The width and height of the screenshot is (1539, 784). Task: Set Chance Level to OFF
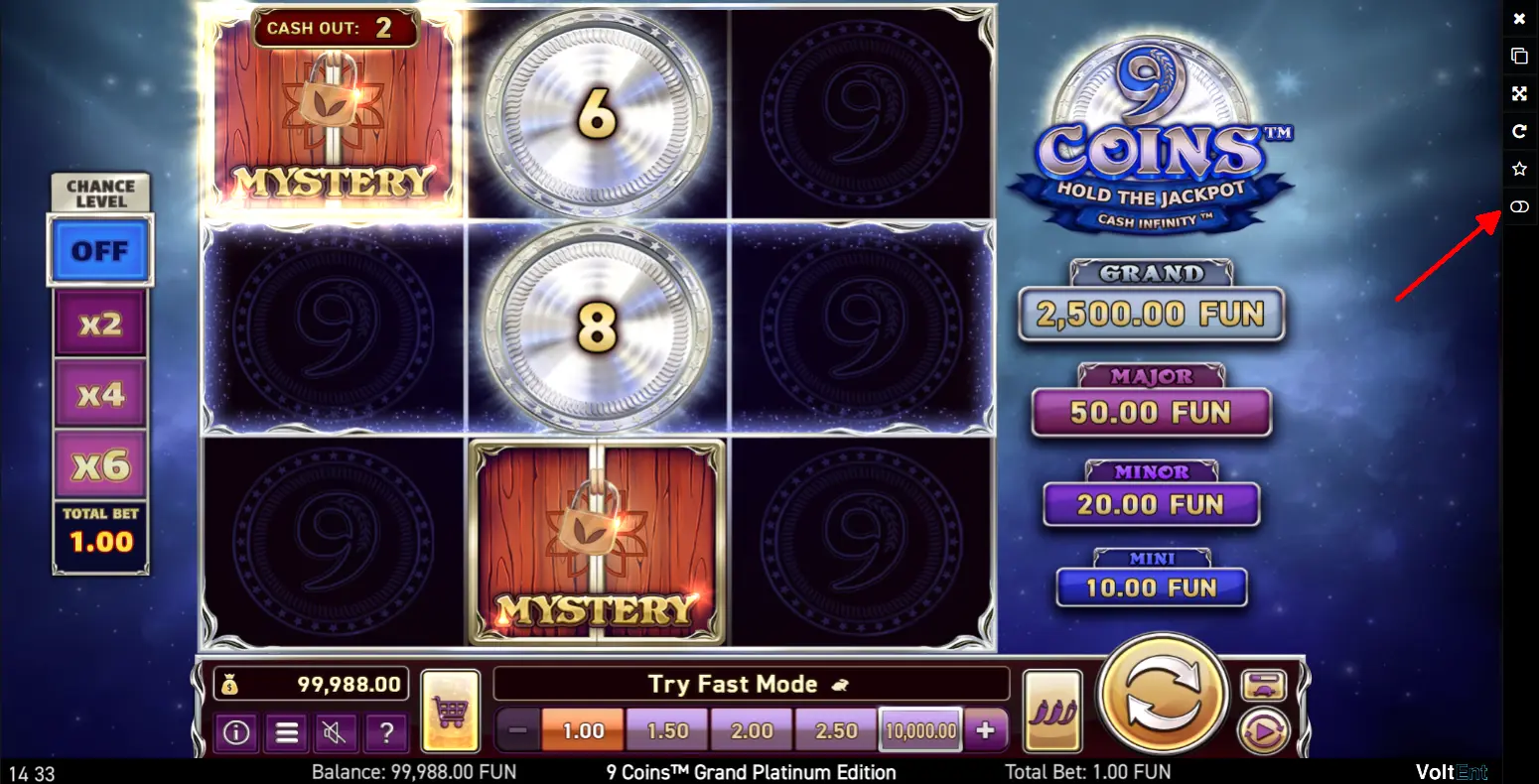click(100, 250)
